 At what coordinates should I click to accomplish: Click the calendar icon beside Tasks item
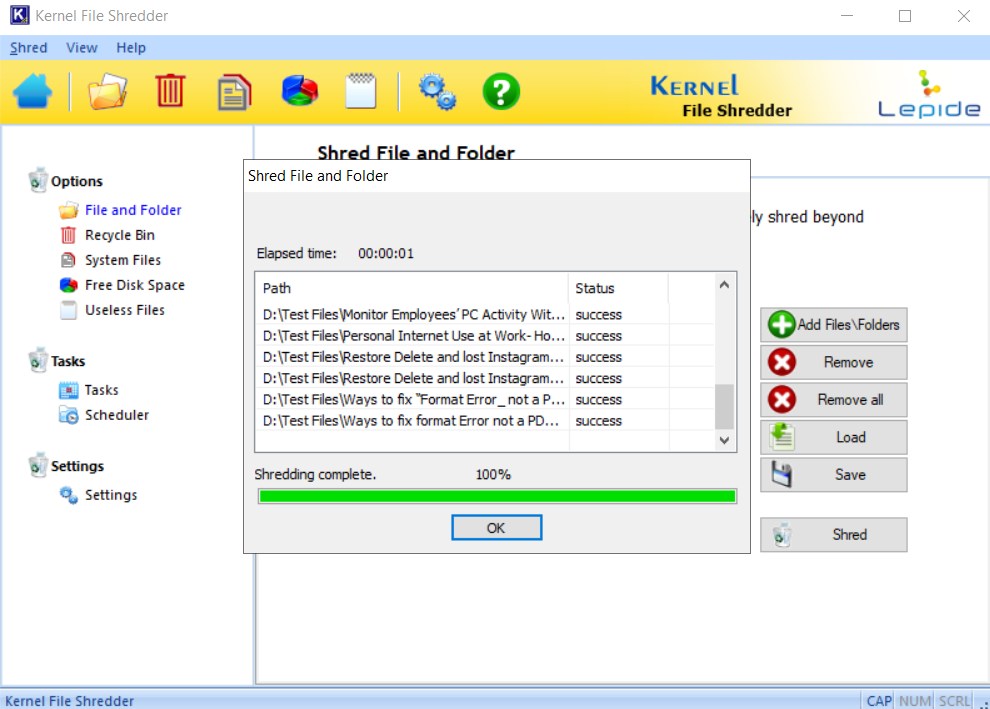[x=68, y=390]
